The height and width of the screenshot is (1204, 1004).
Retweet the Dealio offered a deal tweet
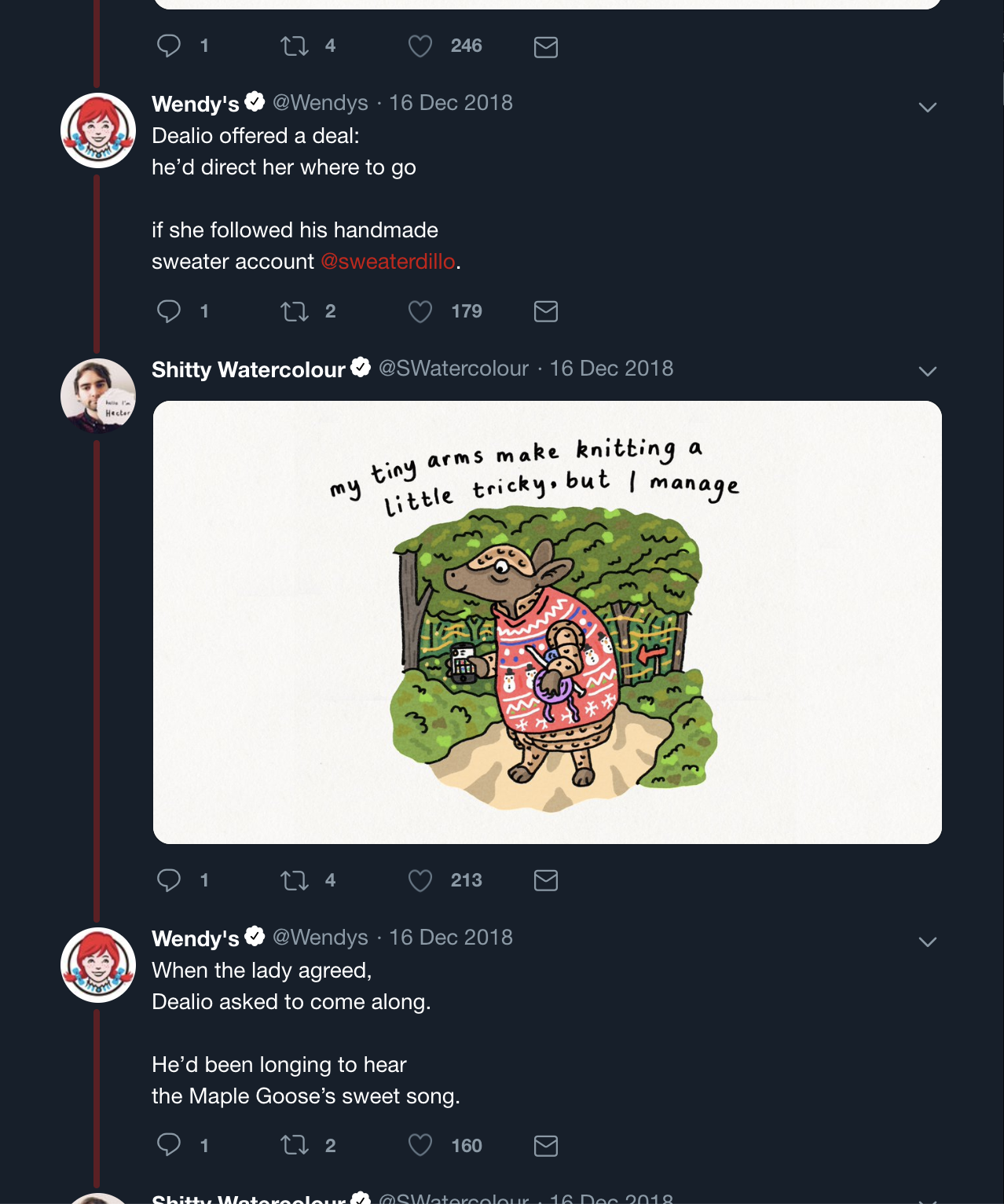click(295, 311)
